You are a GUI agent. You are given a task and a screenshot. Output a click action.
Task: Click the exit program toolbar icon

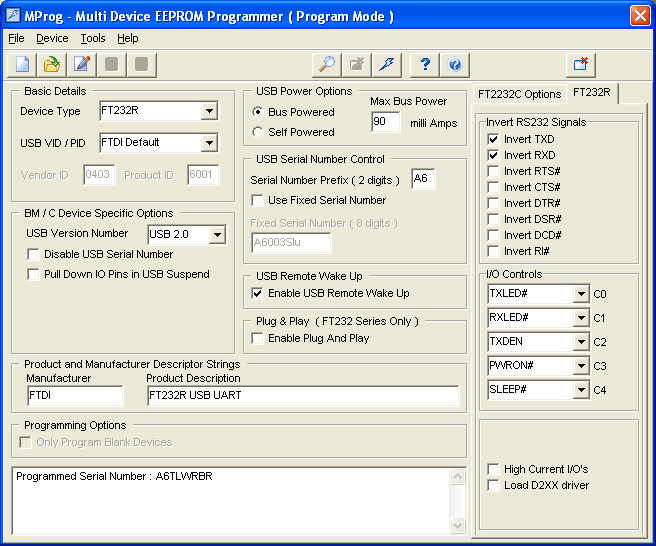(581, 65)
